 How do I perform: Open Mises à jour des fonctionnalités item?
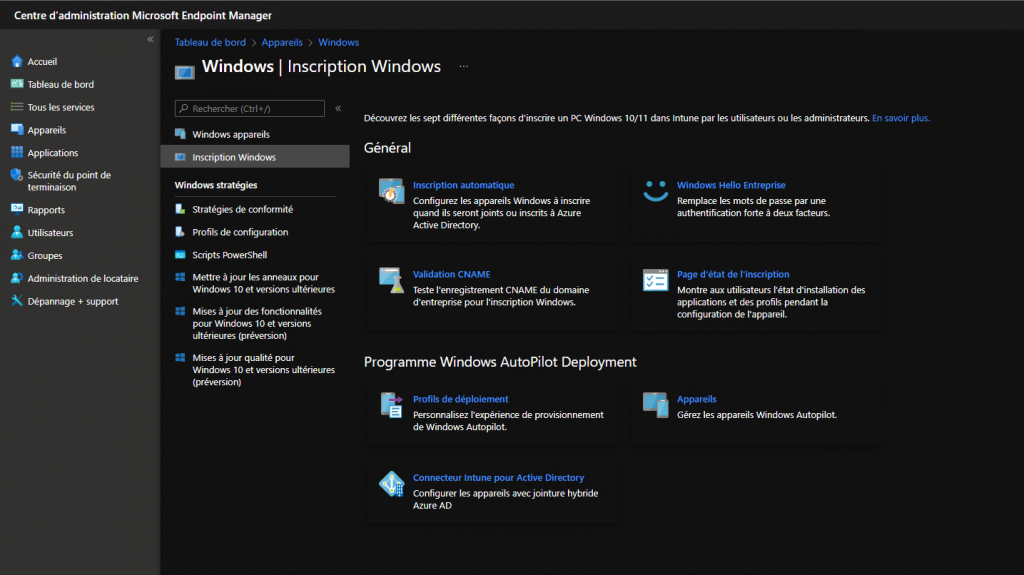(257, 323)
